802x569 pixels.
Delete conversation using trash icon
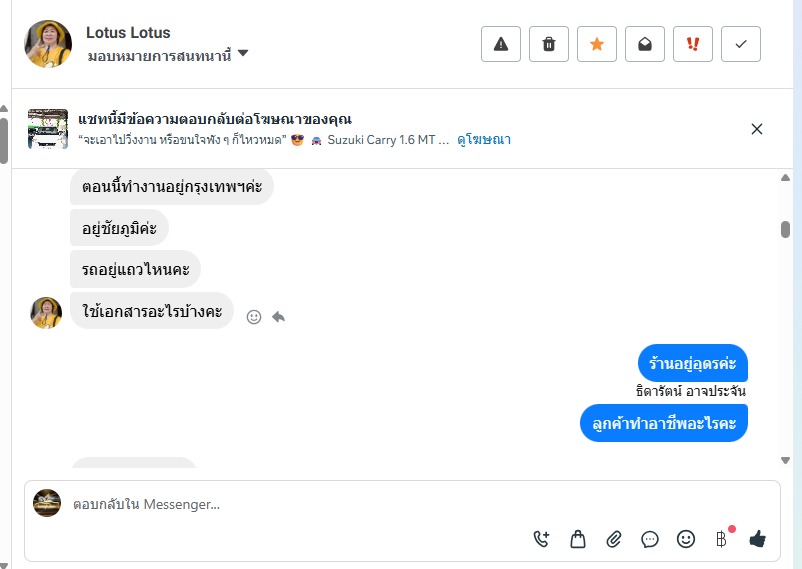(x=549, y=44)
